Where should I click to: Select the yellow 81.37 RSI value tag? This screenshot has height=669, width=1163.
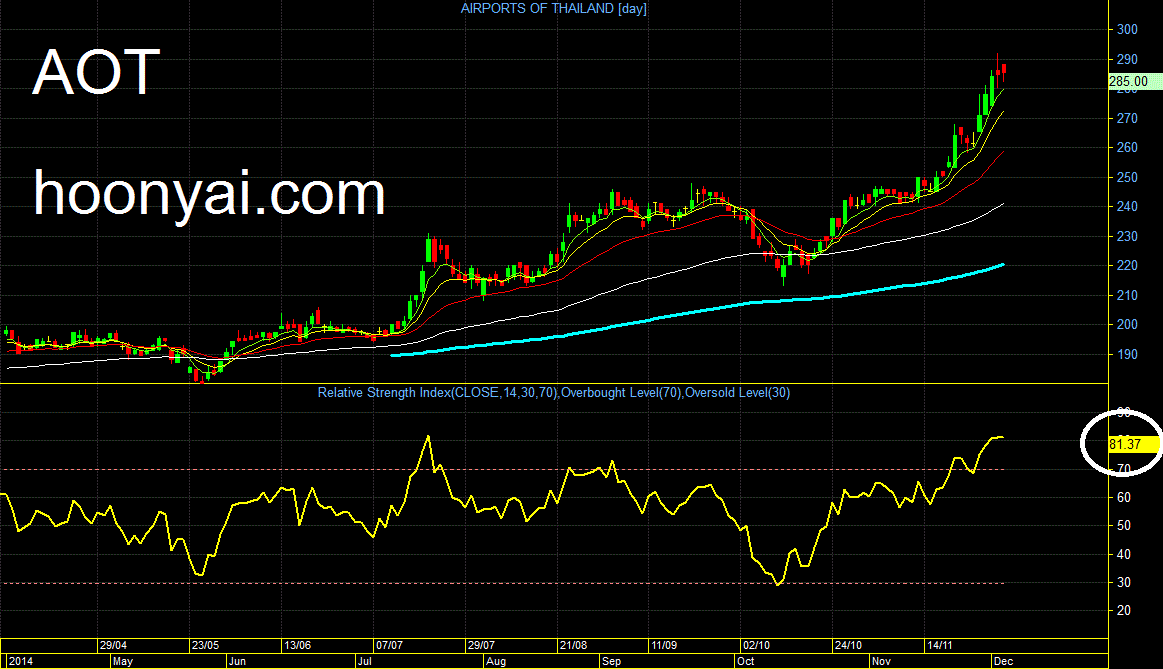(x=1133, y=444)
